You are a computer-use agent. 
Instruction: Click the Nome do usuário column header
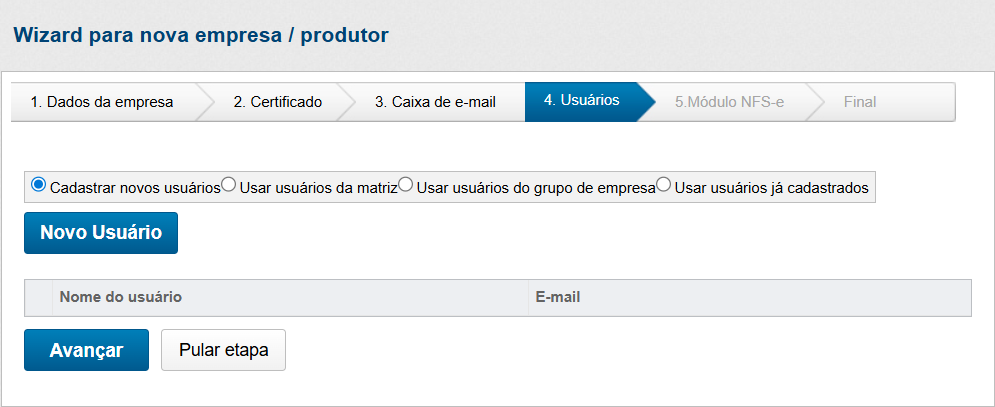pos(121,298)
